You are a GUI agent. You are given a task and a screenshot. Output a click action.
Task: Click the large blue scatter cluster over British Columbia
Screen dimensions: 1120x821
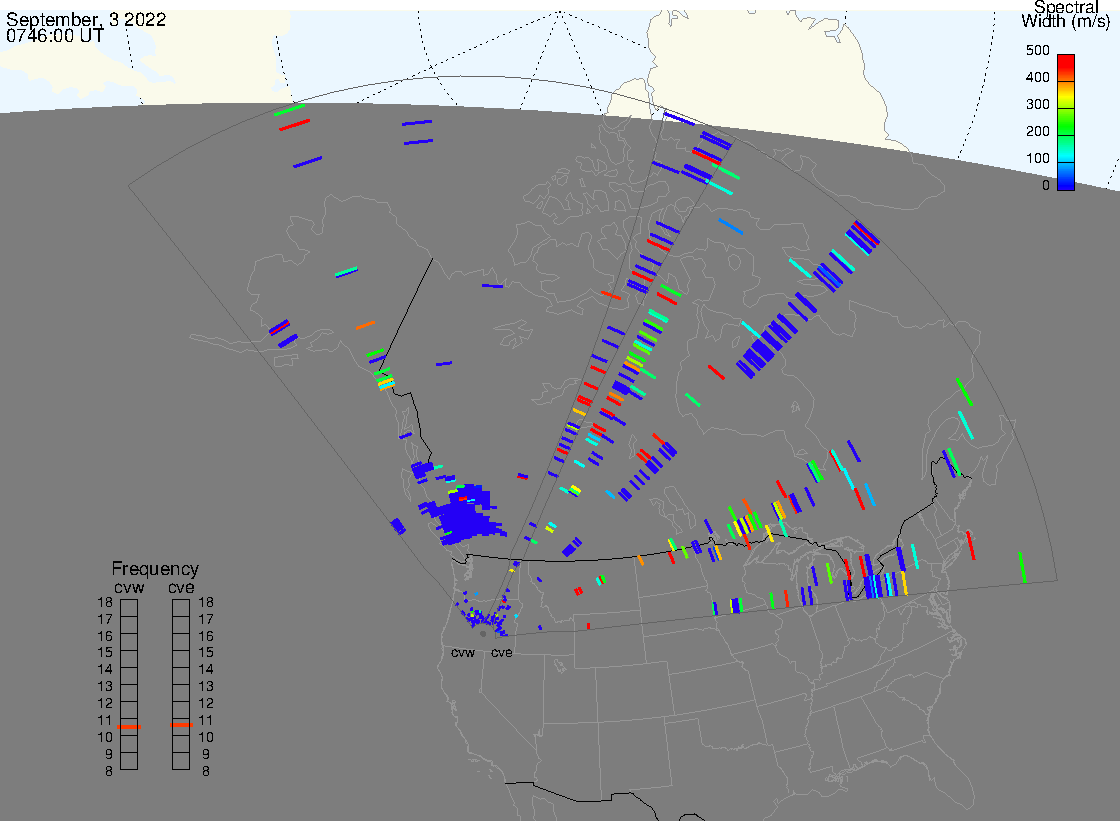point(463,517)
